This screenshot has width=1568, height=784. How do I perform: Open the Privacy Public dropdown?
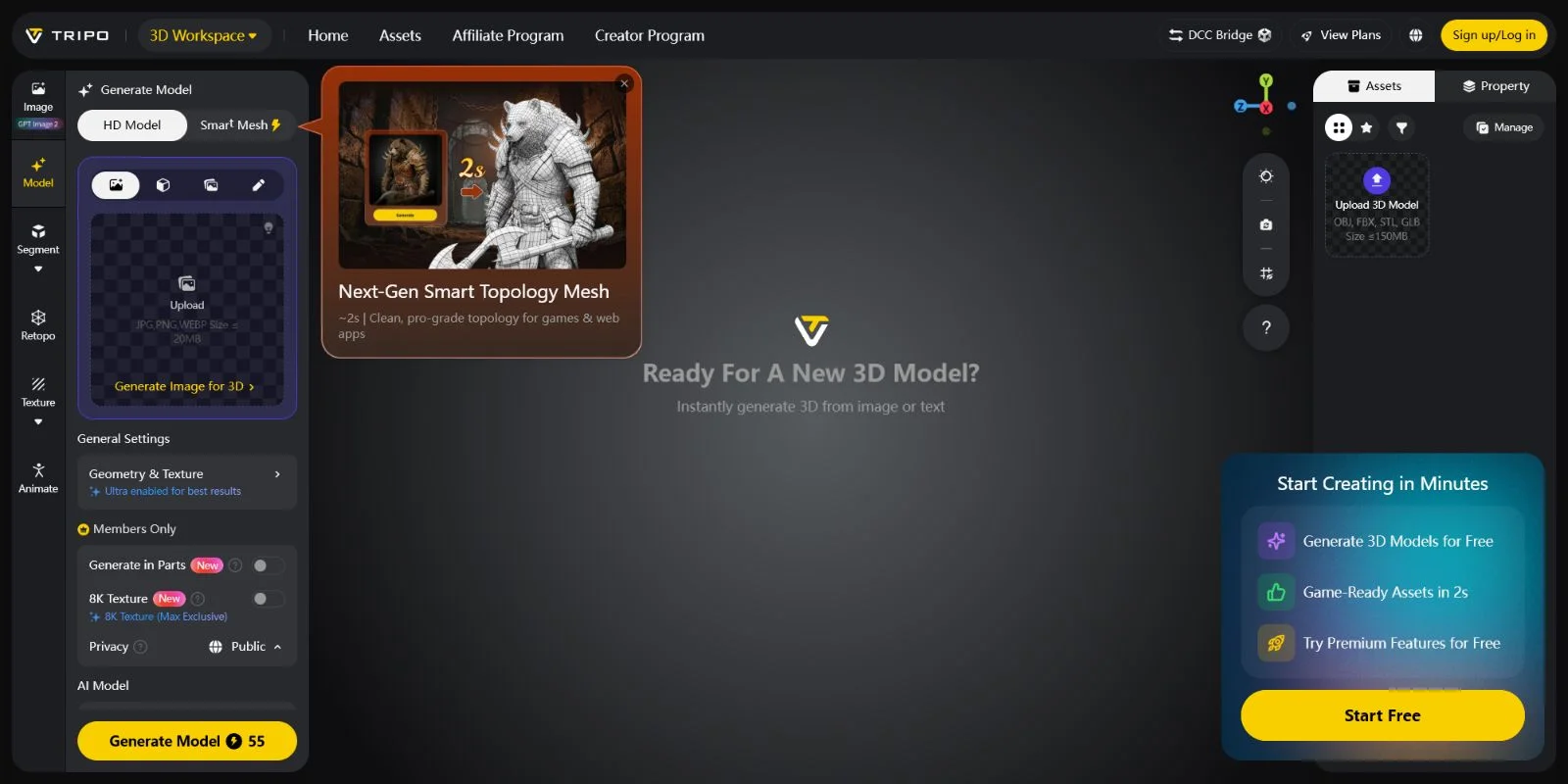[246, 647]
